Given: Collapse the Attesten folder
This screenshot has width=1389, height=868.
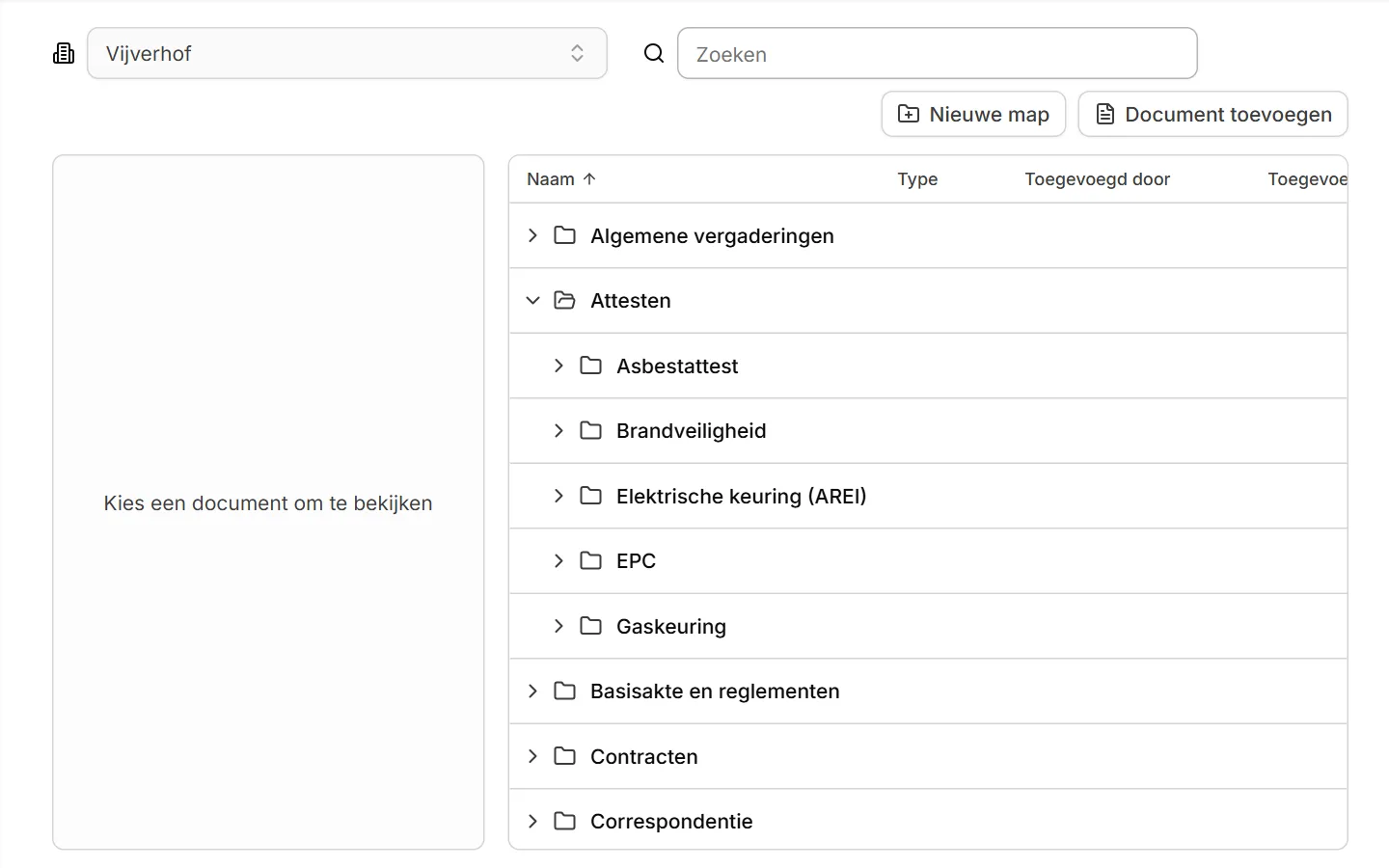Looking at the screenshot, I should point(532,301).
